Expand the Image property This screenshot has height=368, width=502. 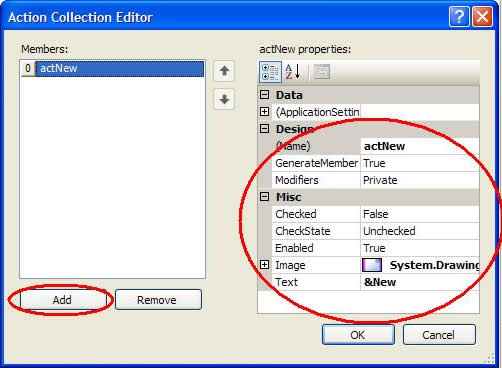pos(264,265)
